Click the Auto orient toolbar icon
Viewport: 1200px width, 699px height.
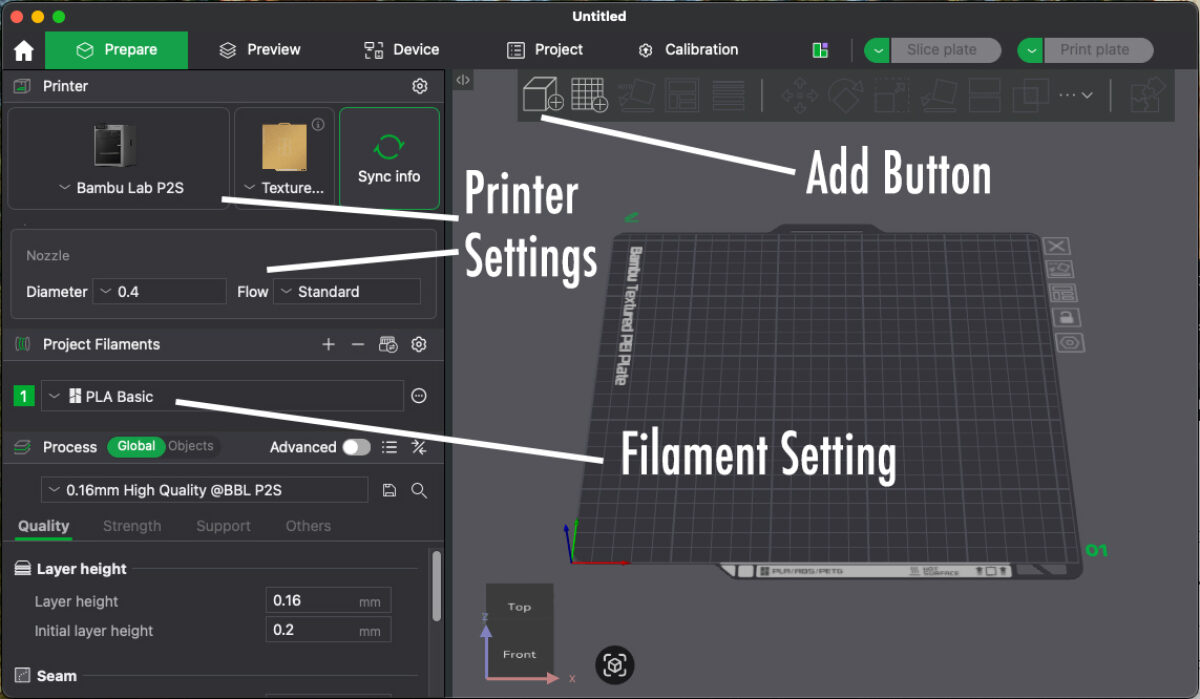click(x=636, y=95)
